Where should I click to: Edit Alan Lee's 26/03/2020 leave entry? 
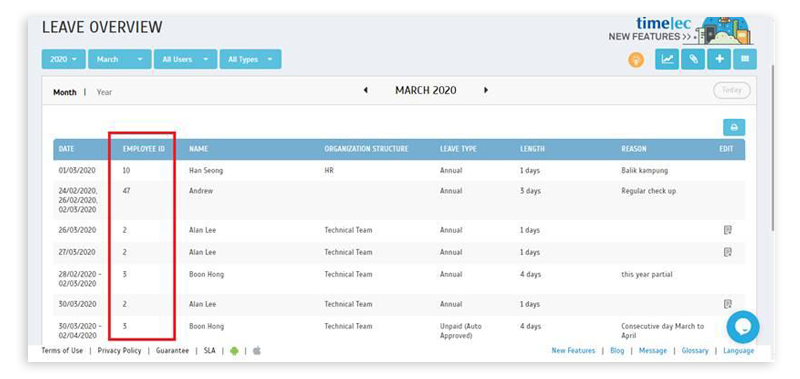pos(728,230)
